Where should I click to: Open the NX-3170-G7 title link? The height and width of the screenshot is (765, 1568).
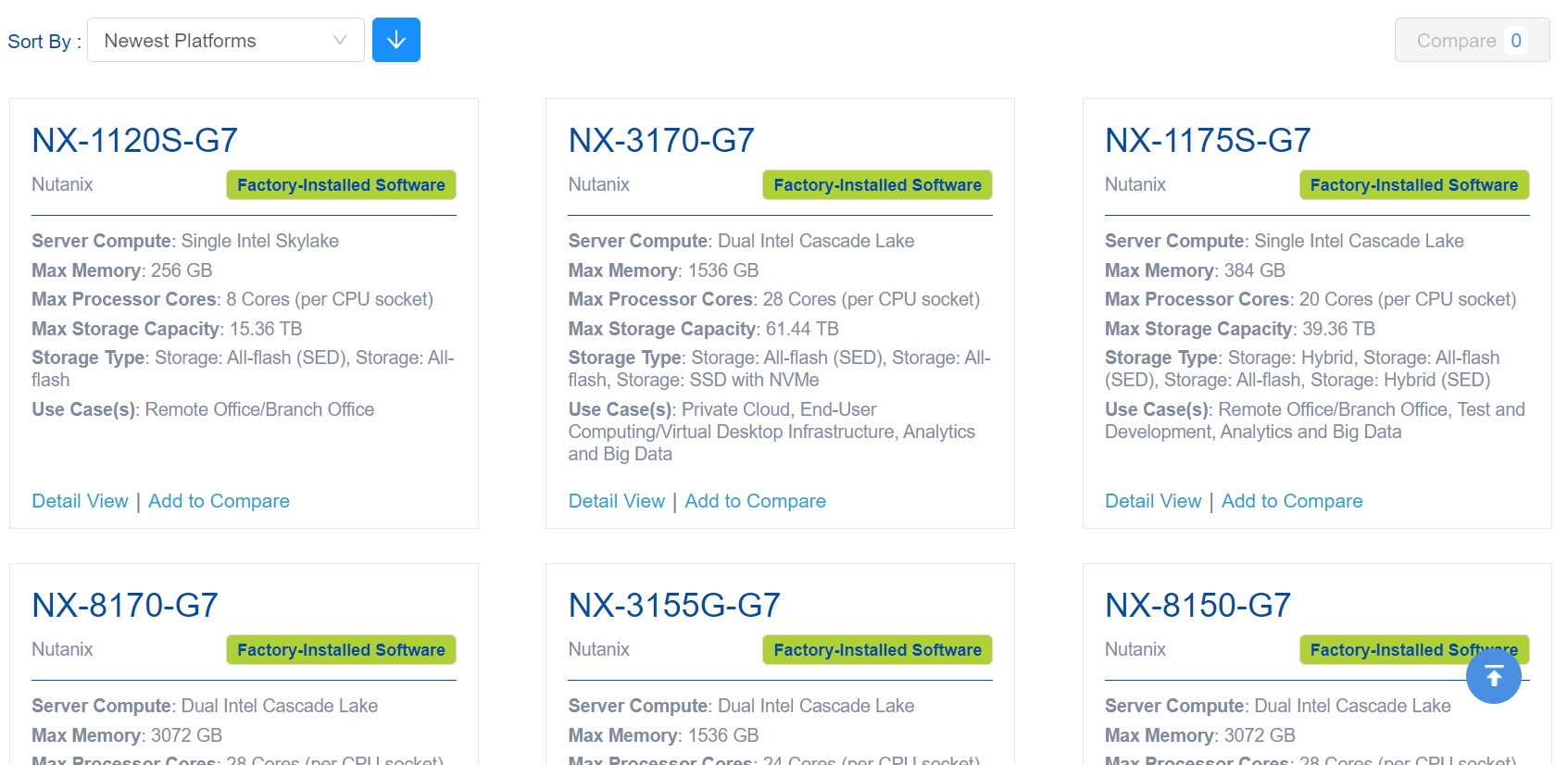tap(661, 141)
